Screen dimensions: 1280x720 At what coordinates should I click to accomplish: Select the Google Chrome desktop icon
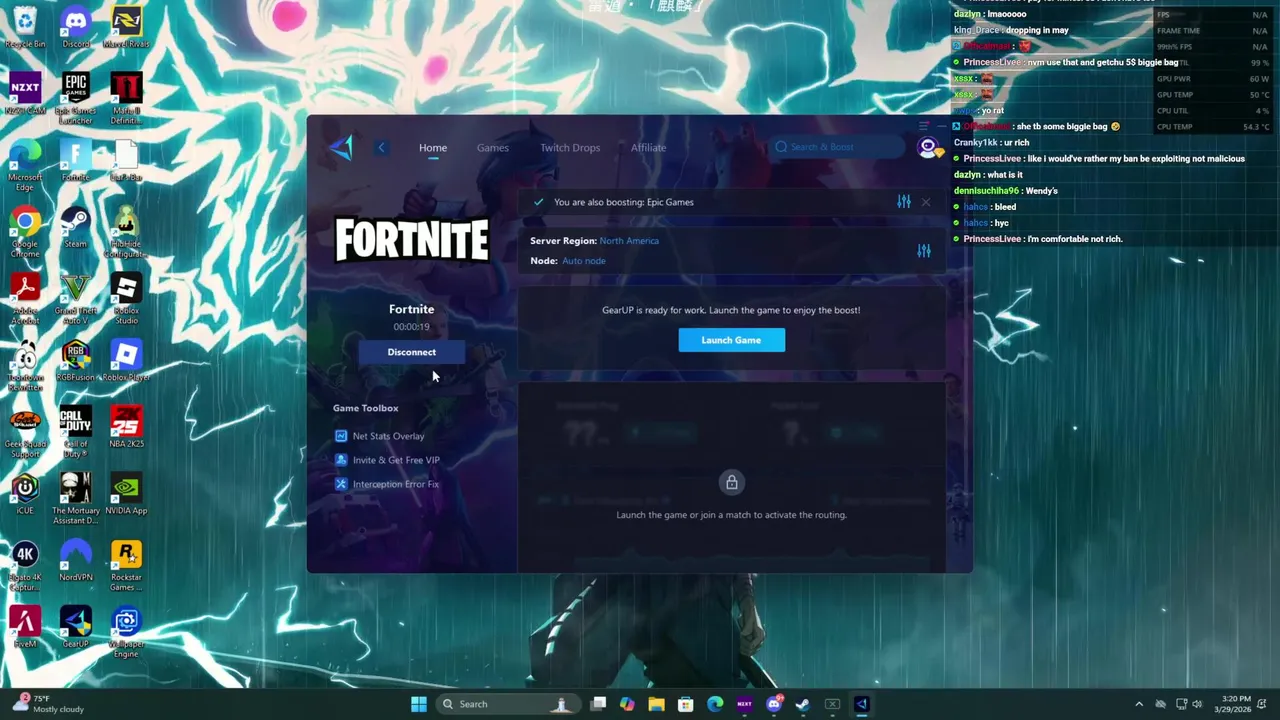25,233
